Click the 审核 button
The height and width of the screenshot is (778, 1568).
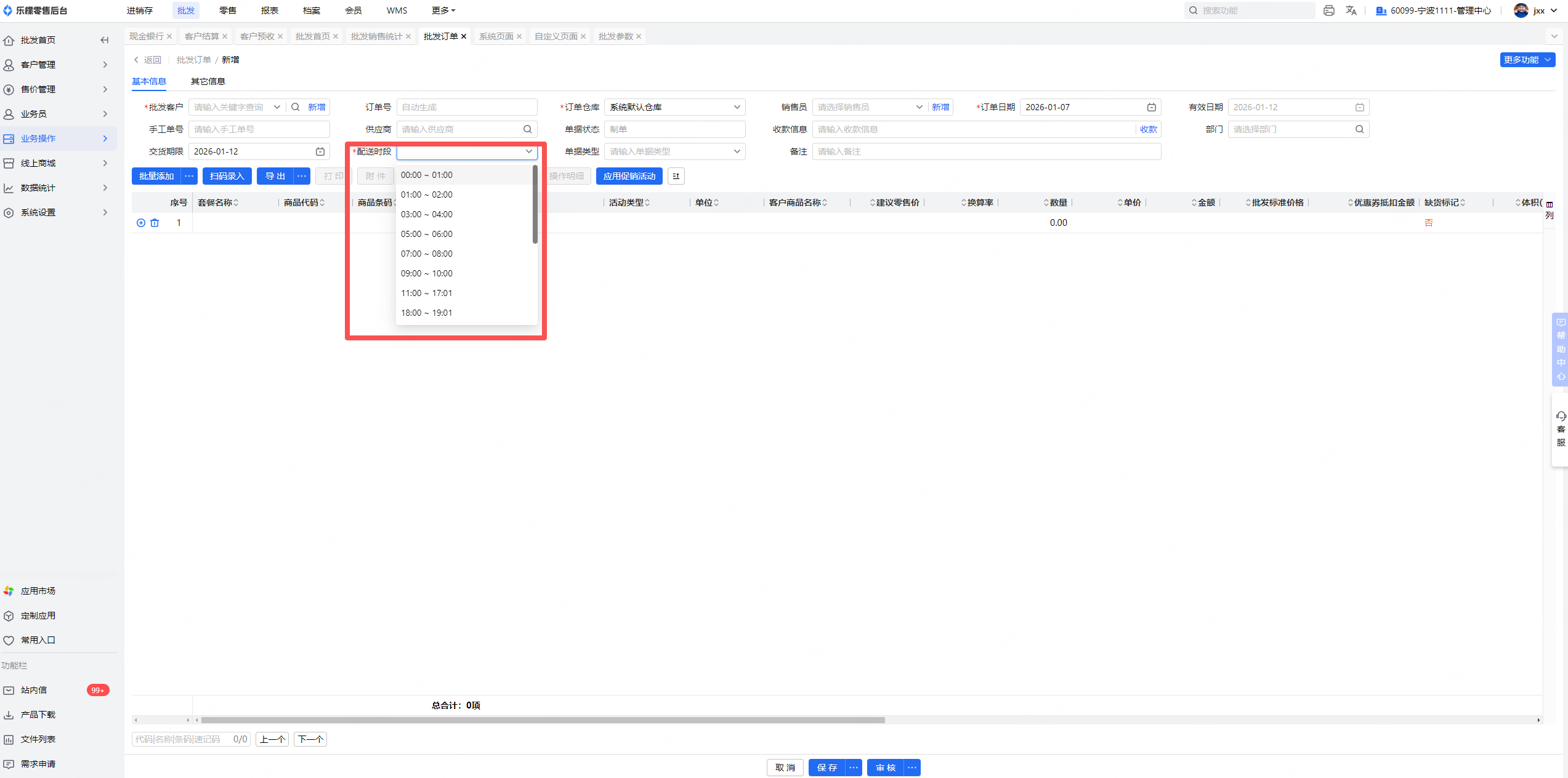(885, 768)
